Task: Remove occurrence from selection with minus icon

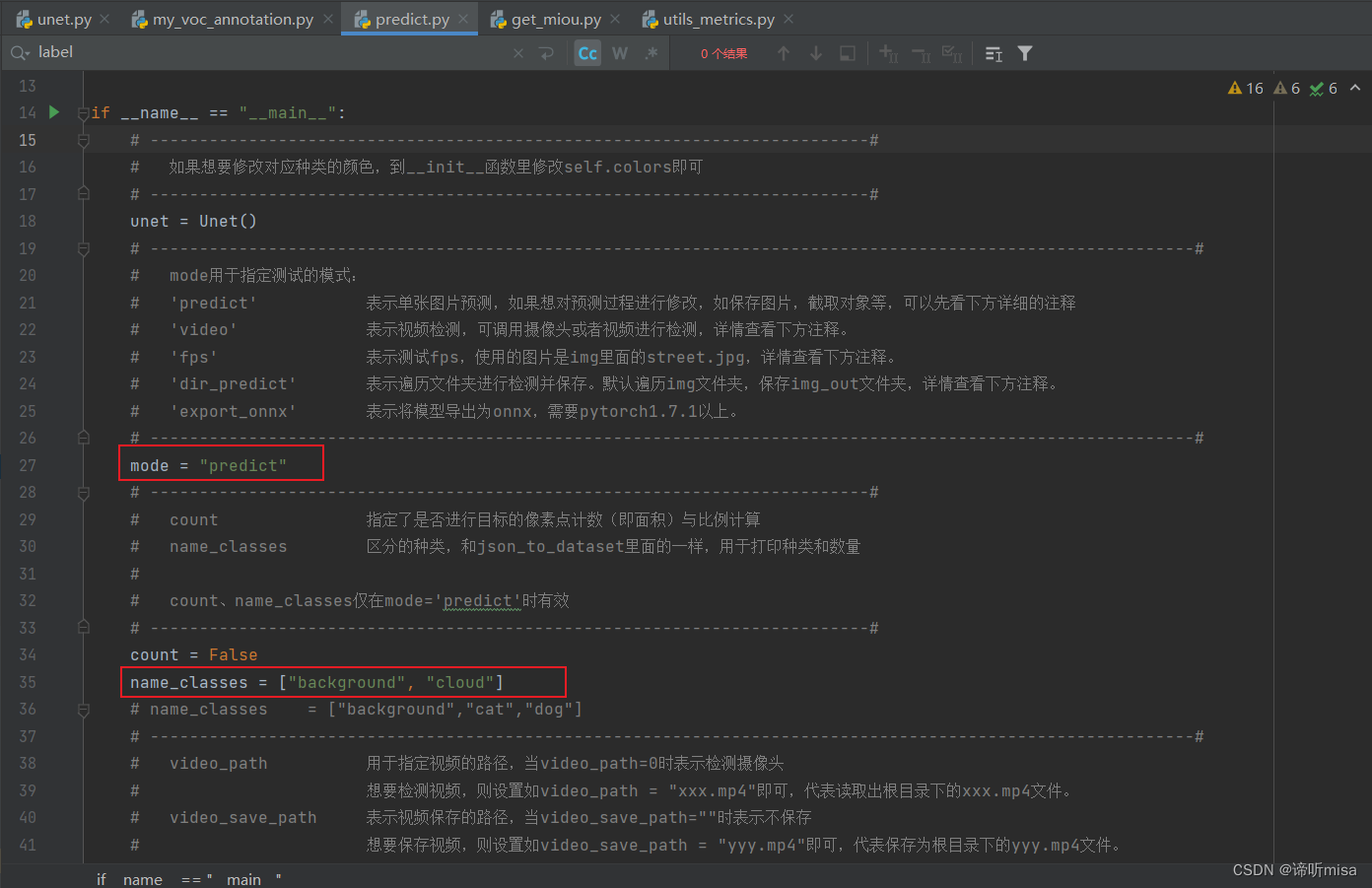Action: point(920,52)
